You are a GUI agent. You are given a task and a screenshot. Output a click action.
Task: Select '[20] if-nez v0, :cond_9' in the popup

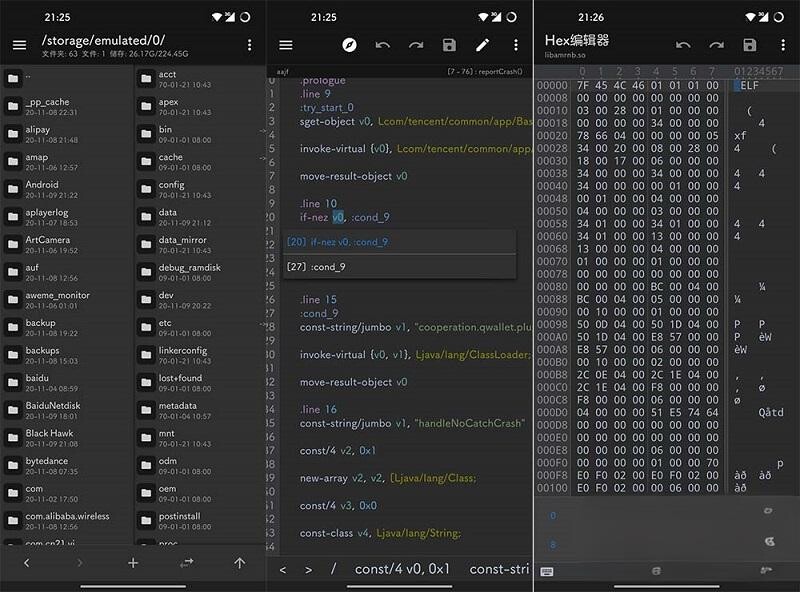(x=399, y=242)
